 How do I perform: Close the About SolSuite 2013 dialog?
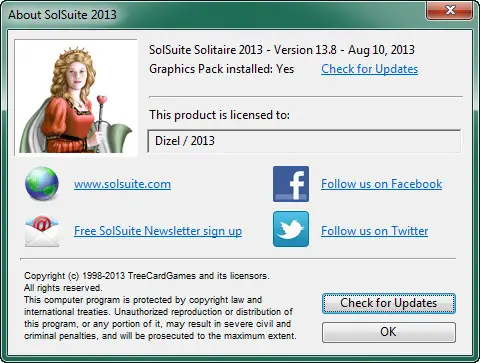[x=449, y=10]
